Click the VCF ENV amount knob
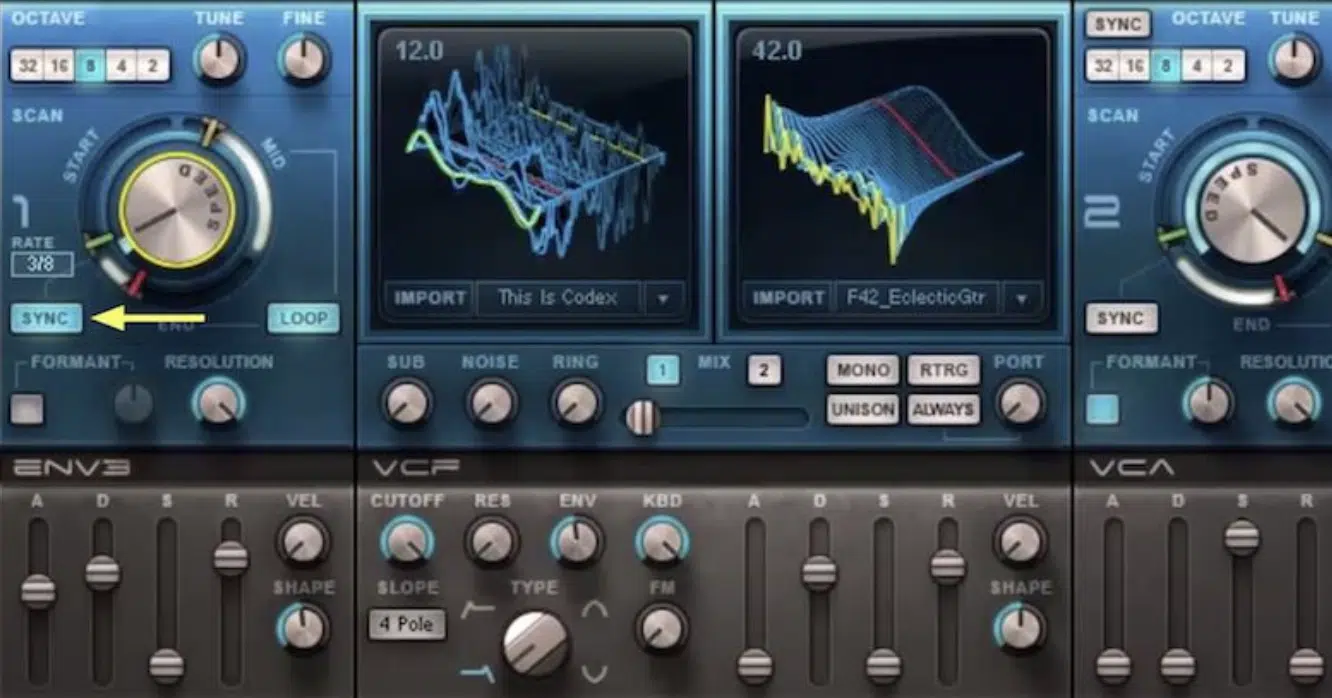Image resolution: width=1332 pixels, height=698 pixels. (x=576, y=542)
